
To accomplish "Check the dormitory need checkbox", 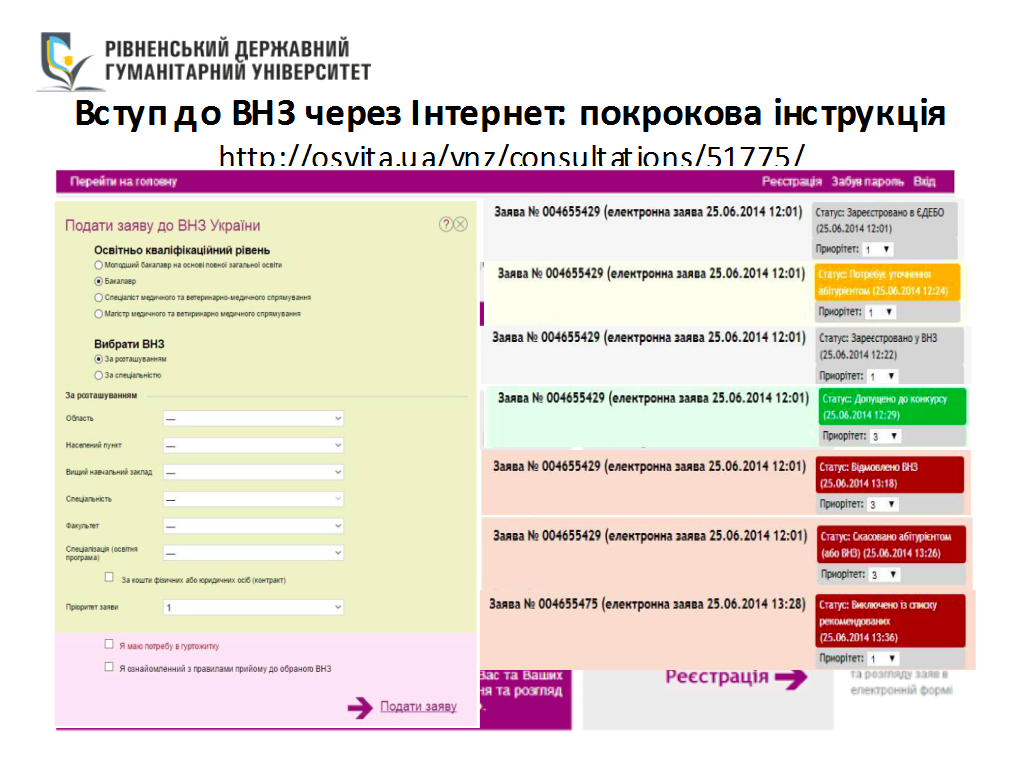I will click(x=109, y=645).
